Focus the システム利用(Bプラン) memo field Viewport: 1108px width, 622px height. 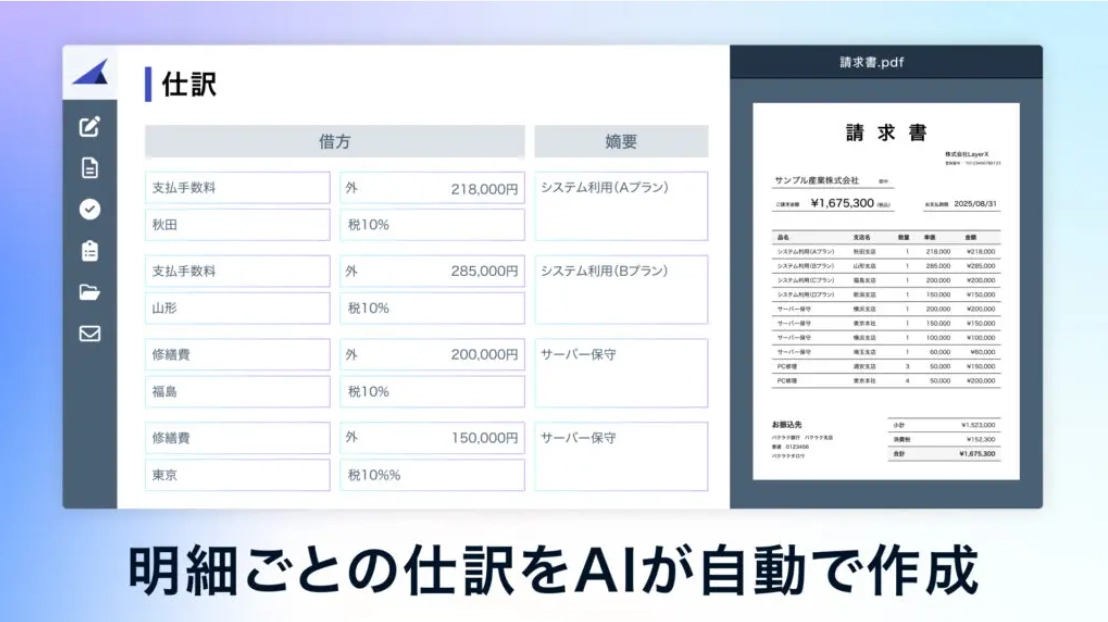pyautogui.click(x=621, y=290)
